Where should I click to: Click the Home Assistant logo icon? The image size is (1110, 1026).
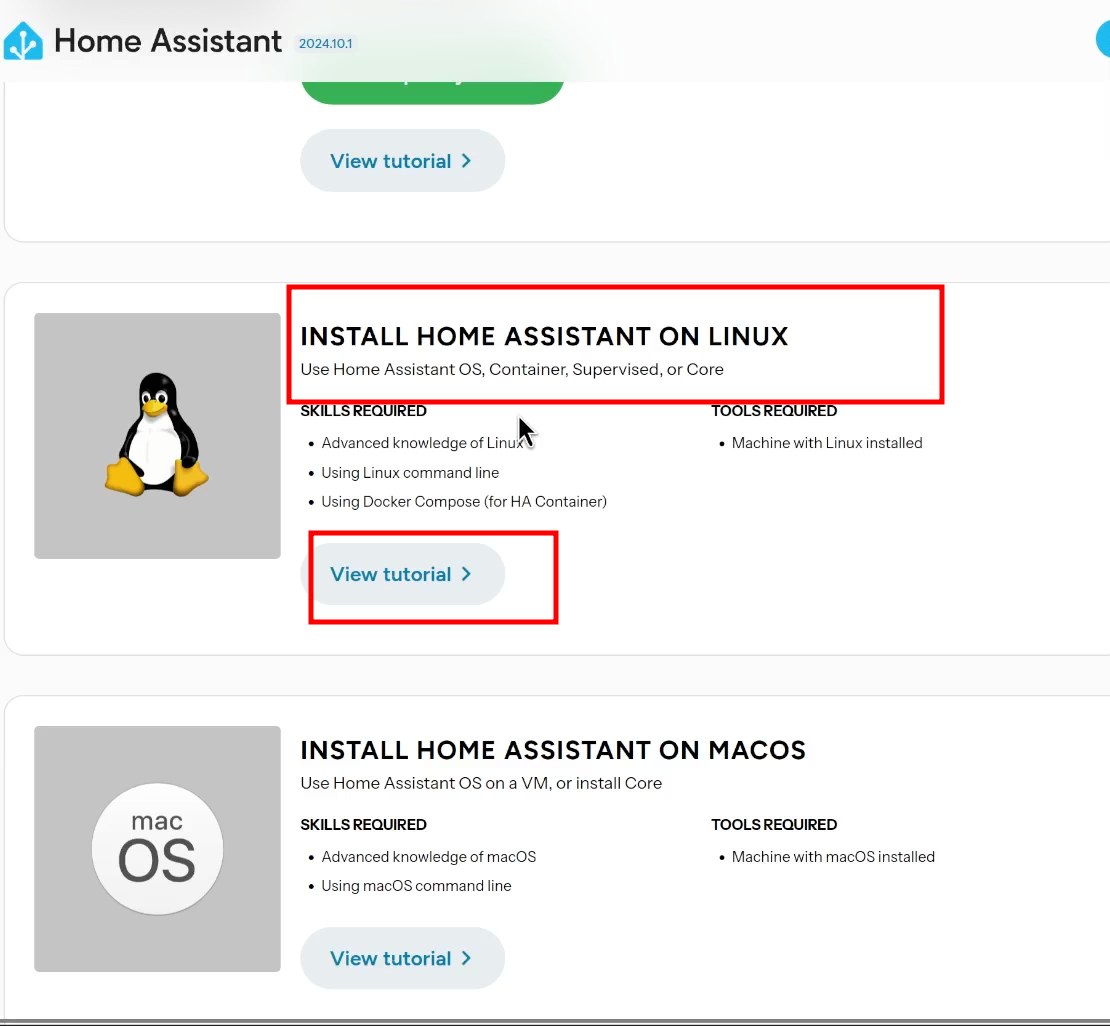[x=23, y=41]
